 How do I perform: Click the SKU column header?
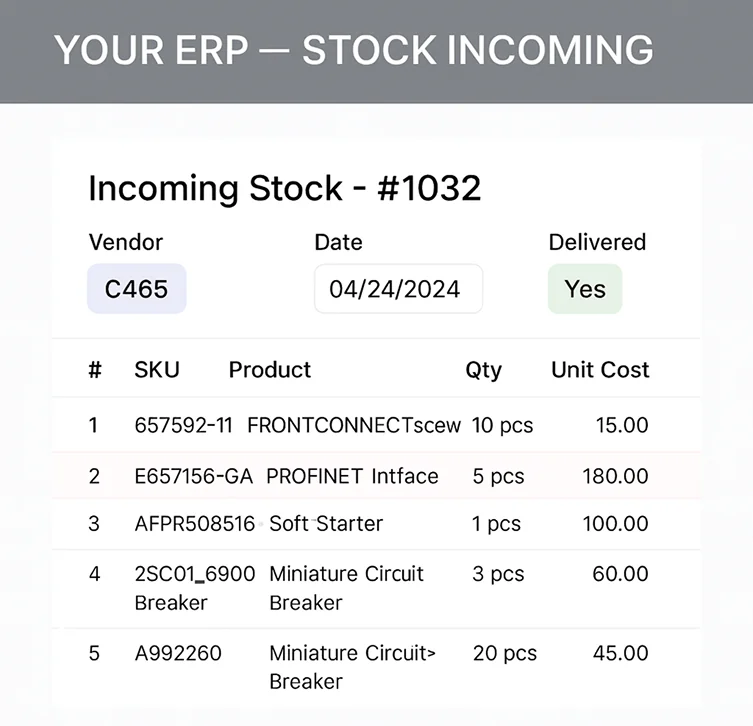pos(157,370)
